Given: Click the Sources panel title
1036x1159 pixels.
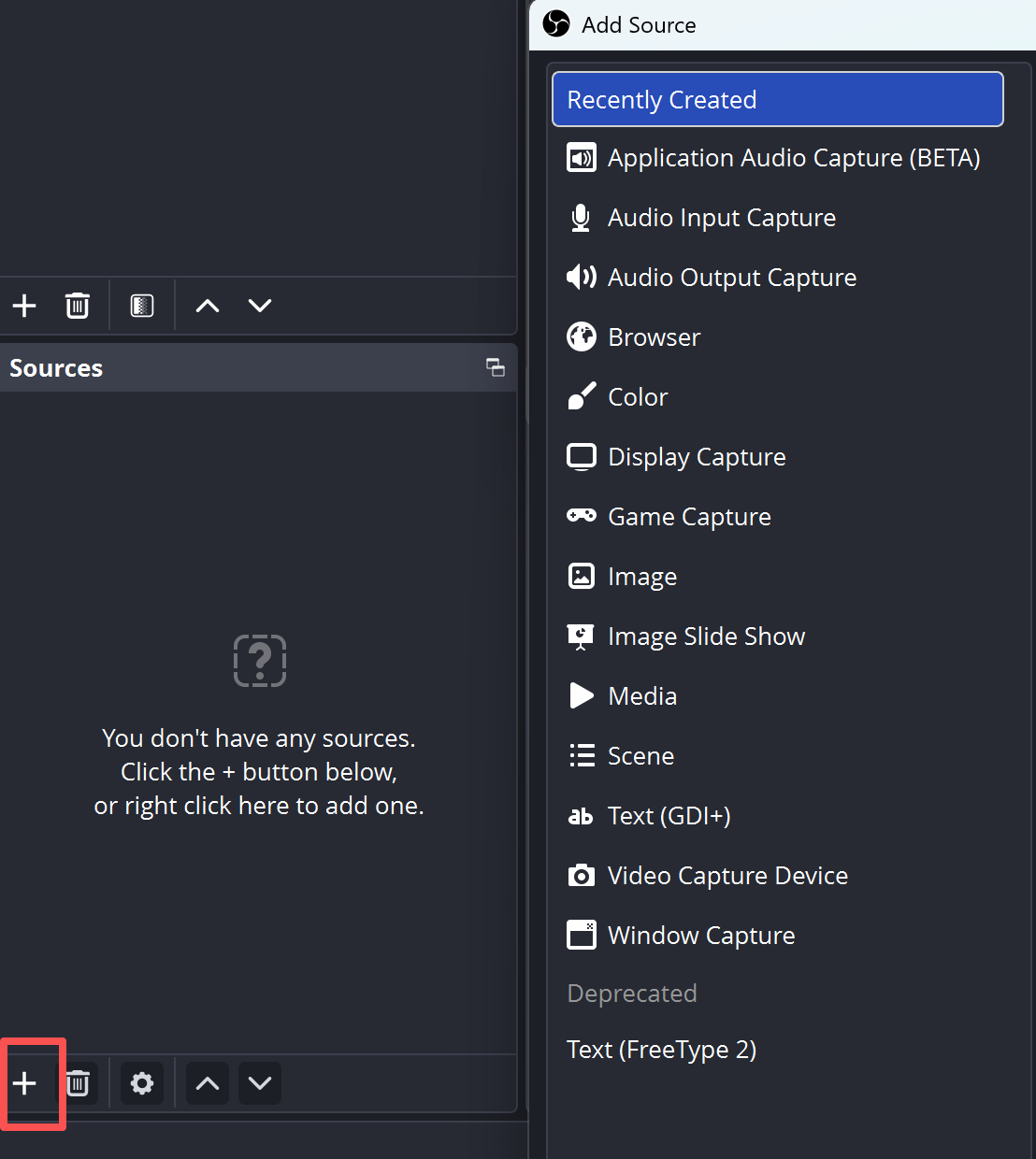Looking at the screenshot, I should pos(56,368).
